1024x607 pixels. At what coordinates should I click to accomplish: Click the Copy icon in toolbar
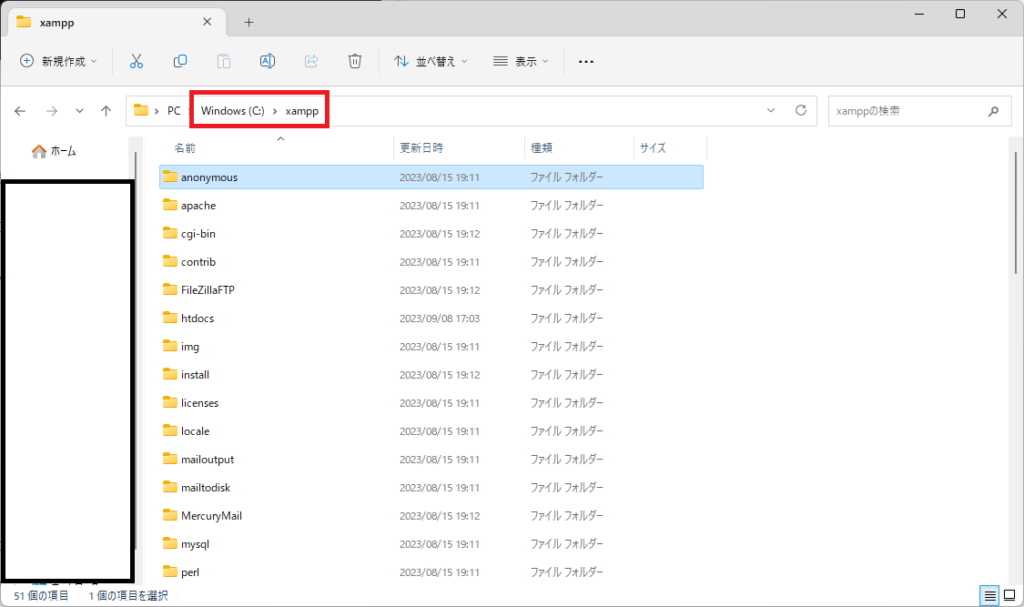coord(180,61)
